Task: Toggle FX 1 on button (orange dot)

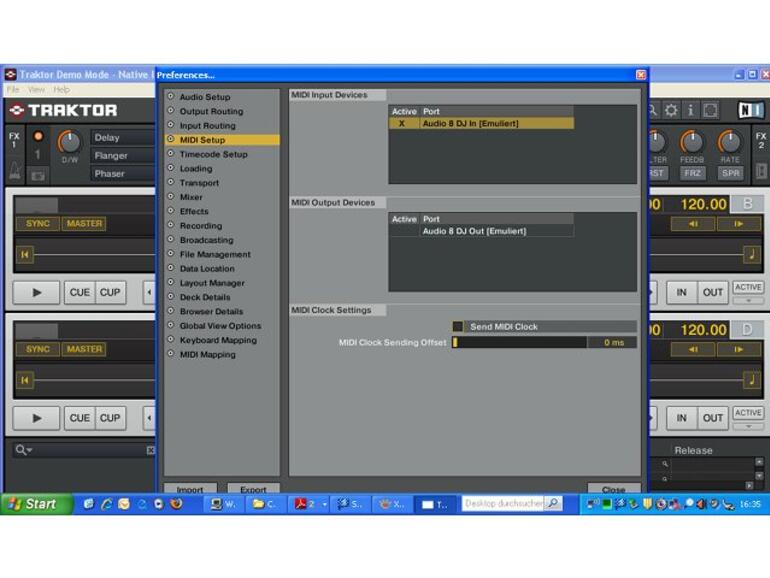Action: pos(38,136)
